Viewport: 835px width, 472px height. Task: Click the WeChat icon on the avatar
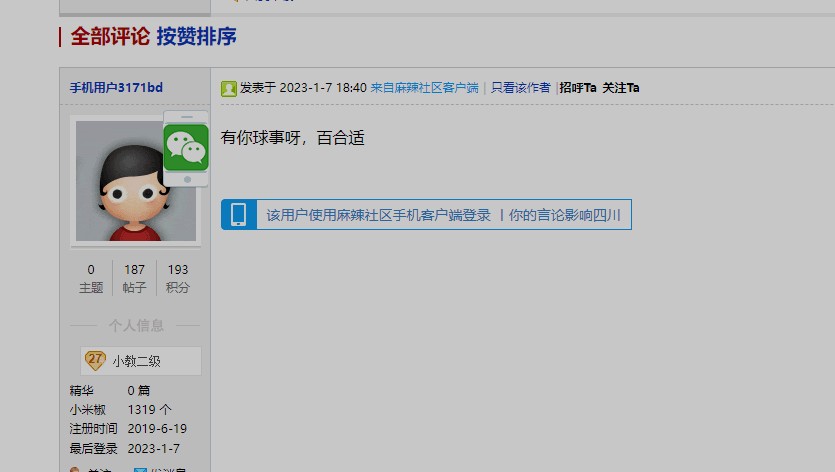[x=186, y=148]
